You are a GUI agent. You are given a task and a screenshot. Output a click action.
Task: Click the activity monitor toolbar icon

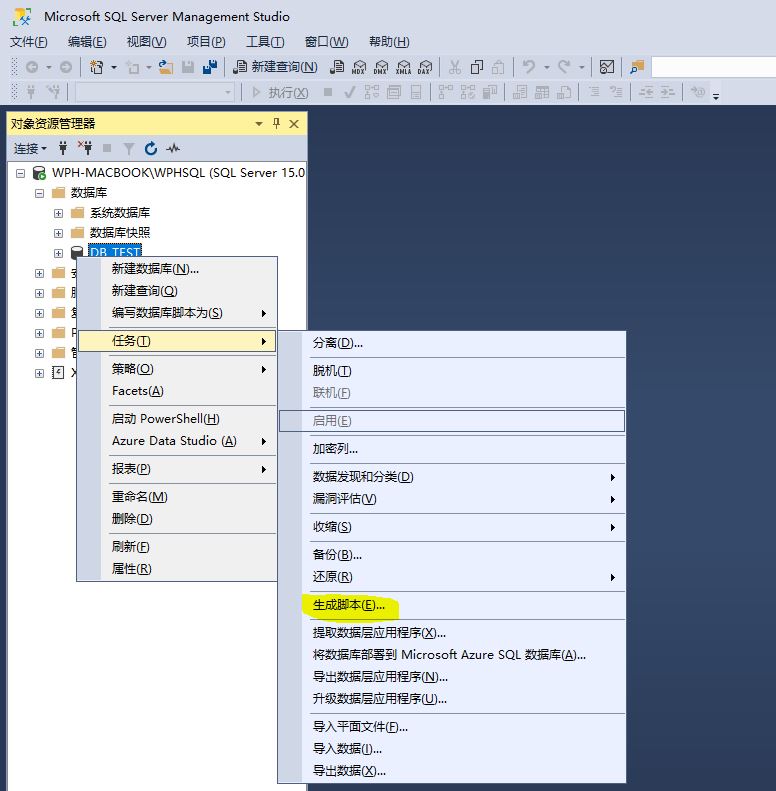[606, 67]
